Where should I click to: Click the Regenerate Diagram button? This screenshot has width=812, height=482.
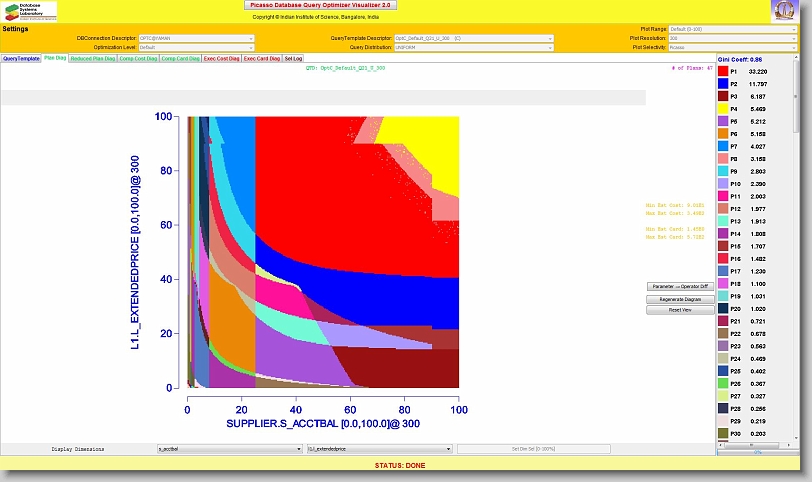coord(679,299)
